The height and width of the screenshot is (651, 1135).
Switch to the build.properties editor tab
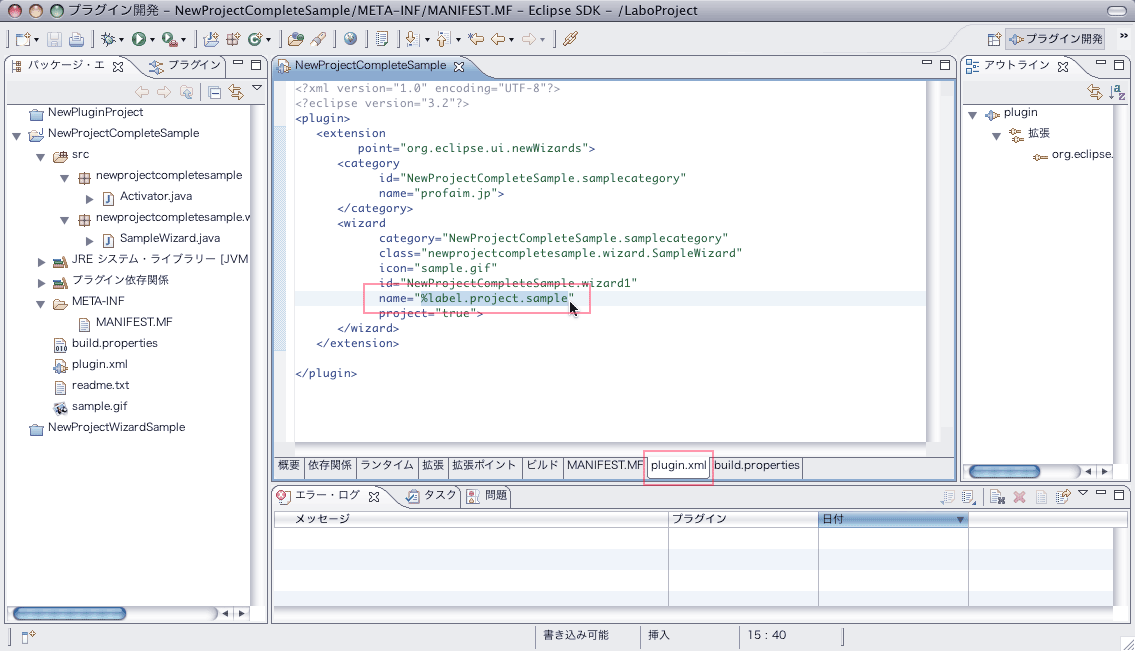click(x=756, y=465)
